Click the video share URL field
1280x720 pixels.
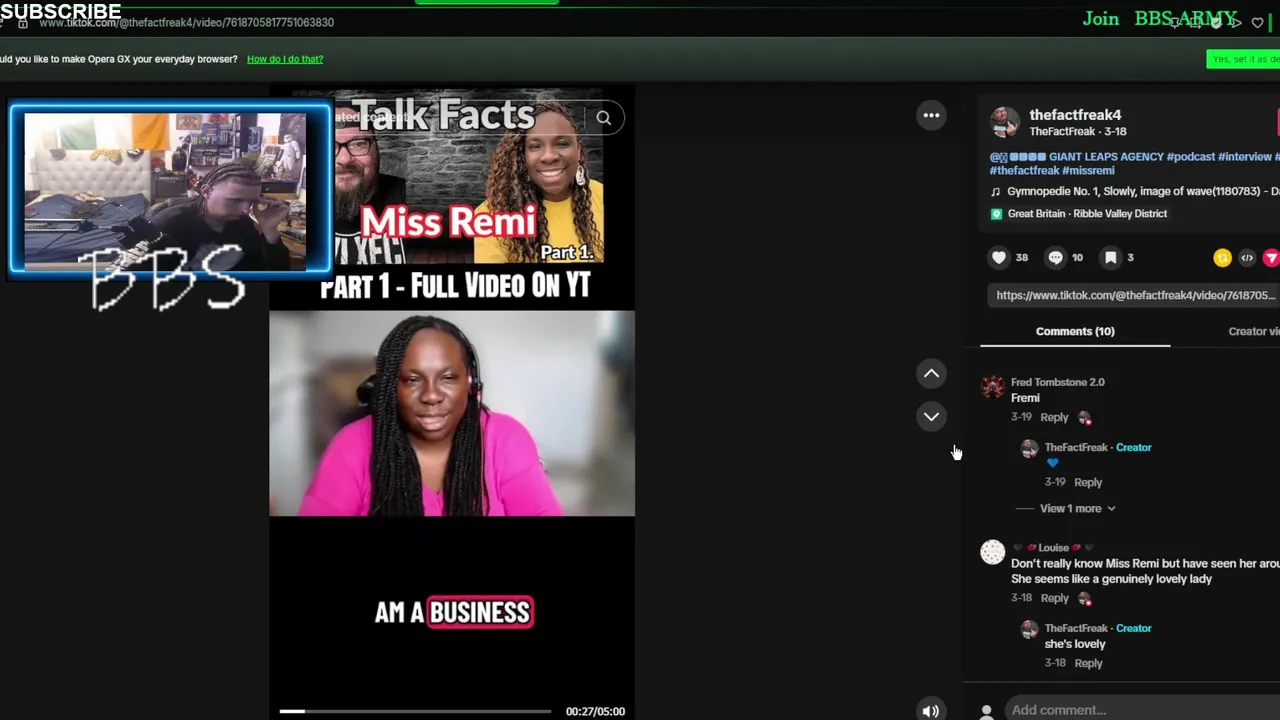1135,295
